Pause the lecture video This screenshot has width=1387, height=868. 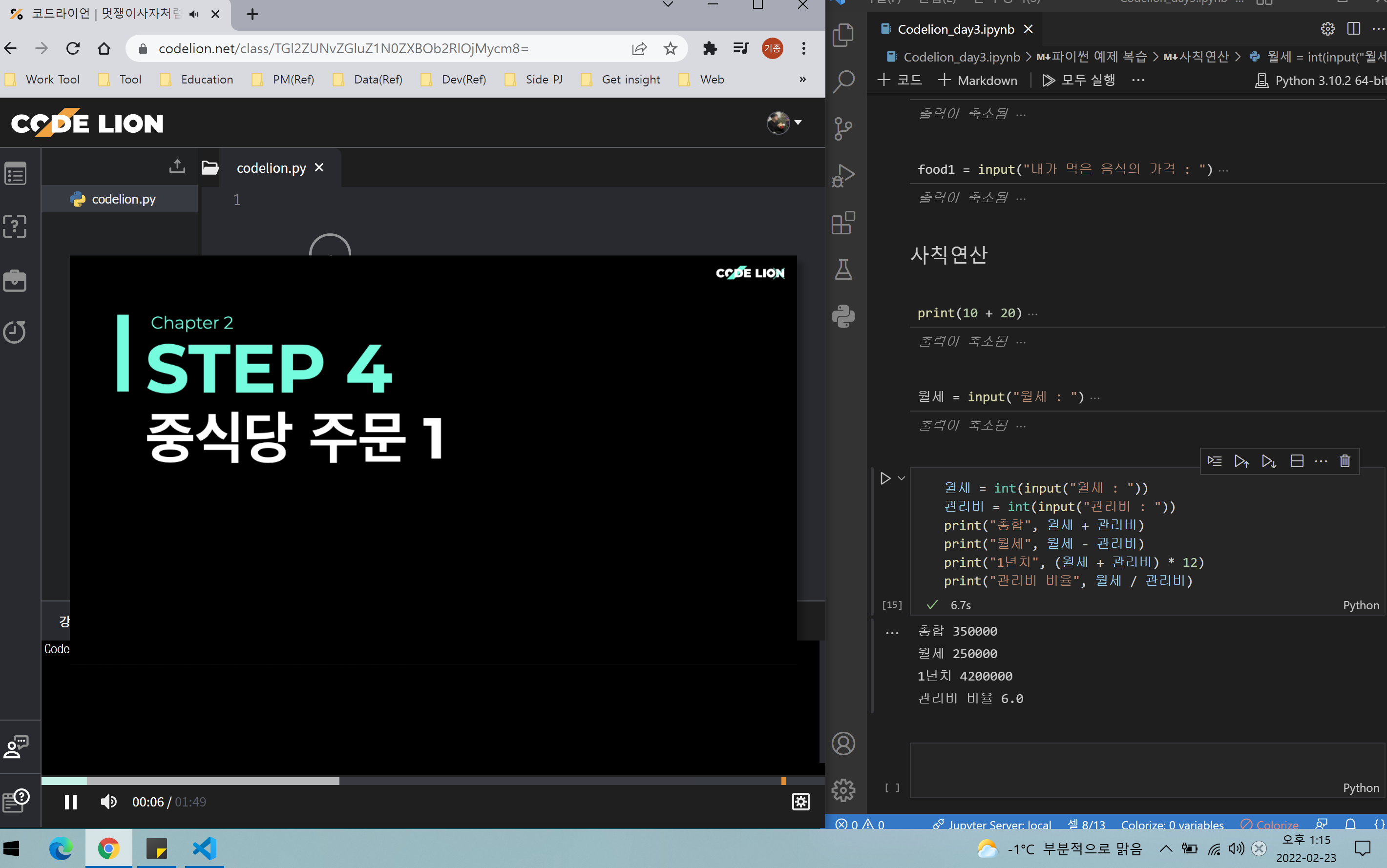point(71,802)
